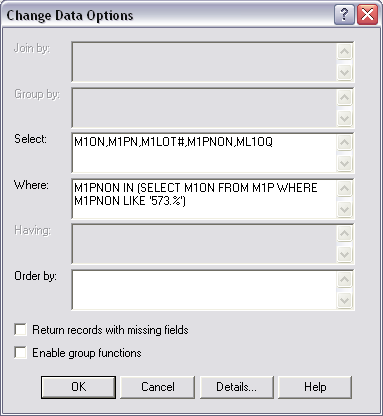383x416 pixels.
Task: Click the 'Select:' label
Action: point(30,139)
